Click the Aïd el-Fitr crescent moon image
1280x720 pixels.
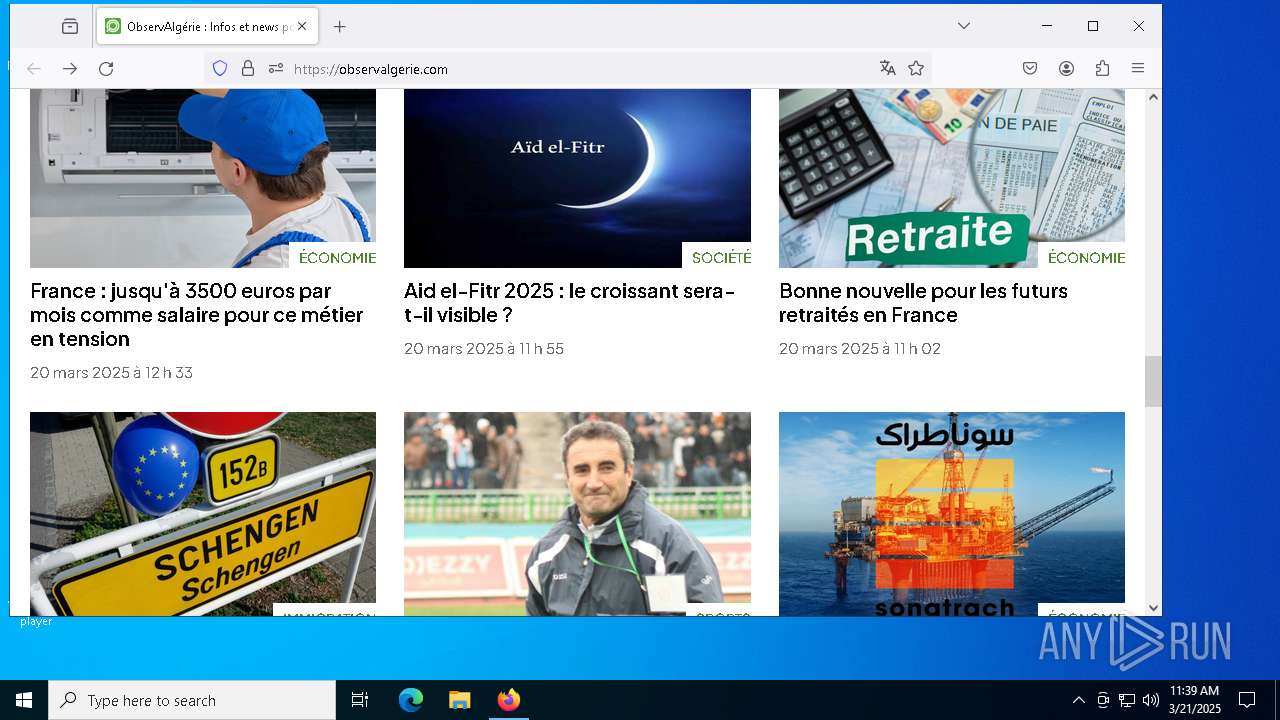[577, 178]
